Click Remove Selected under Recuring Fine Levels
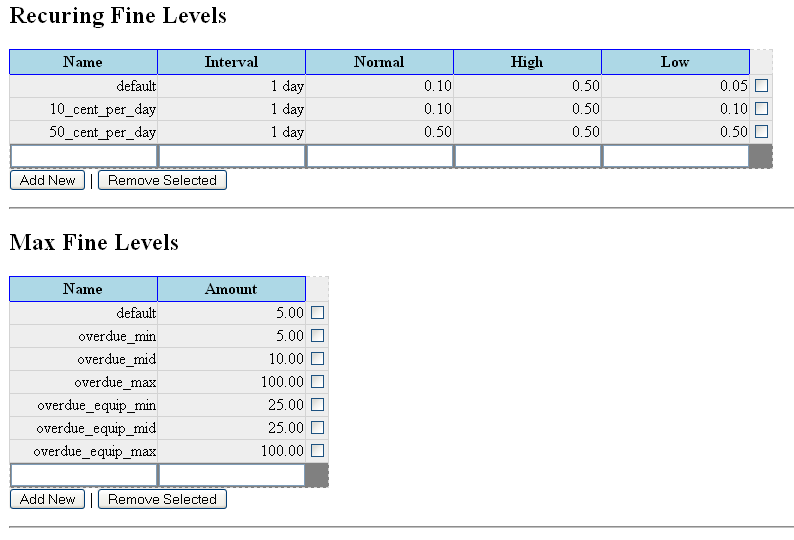The width and height of the screenshot is (794, 540). tap(162, 181)
